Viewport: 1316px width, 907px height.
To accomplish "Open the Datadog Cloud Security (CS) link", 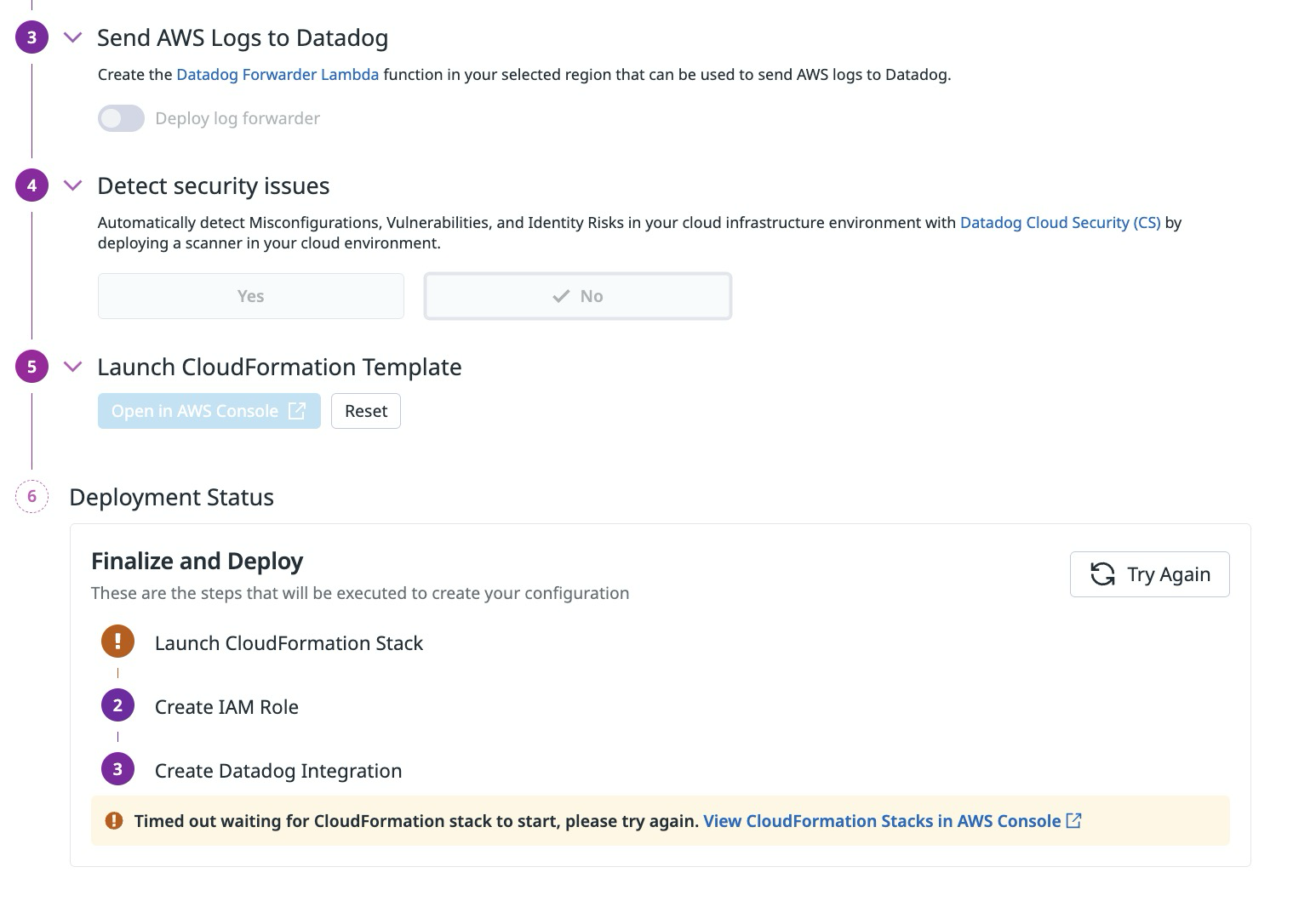I will pos(1060,222).
